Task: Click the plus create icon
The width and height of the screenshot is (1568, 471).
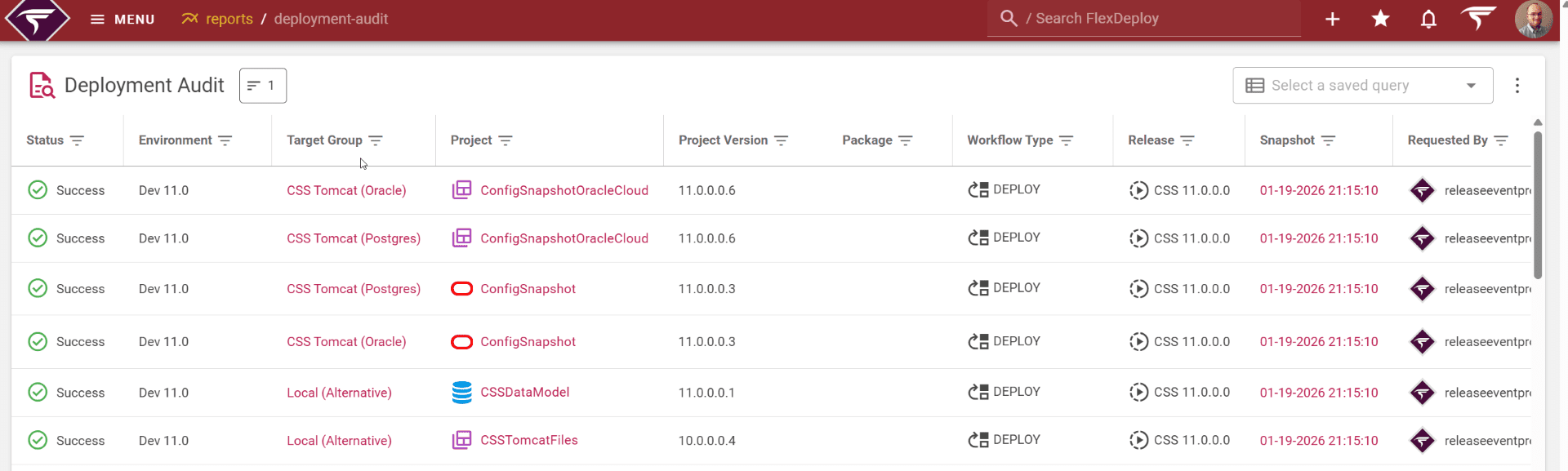Action: point(1332,19)
